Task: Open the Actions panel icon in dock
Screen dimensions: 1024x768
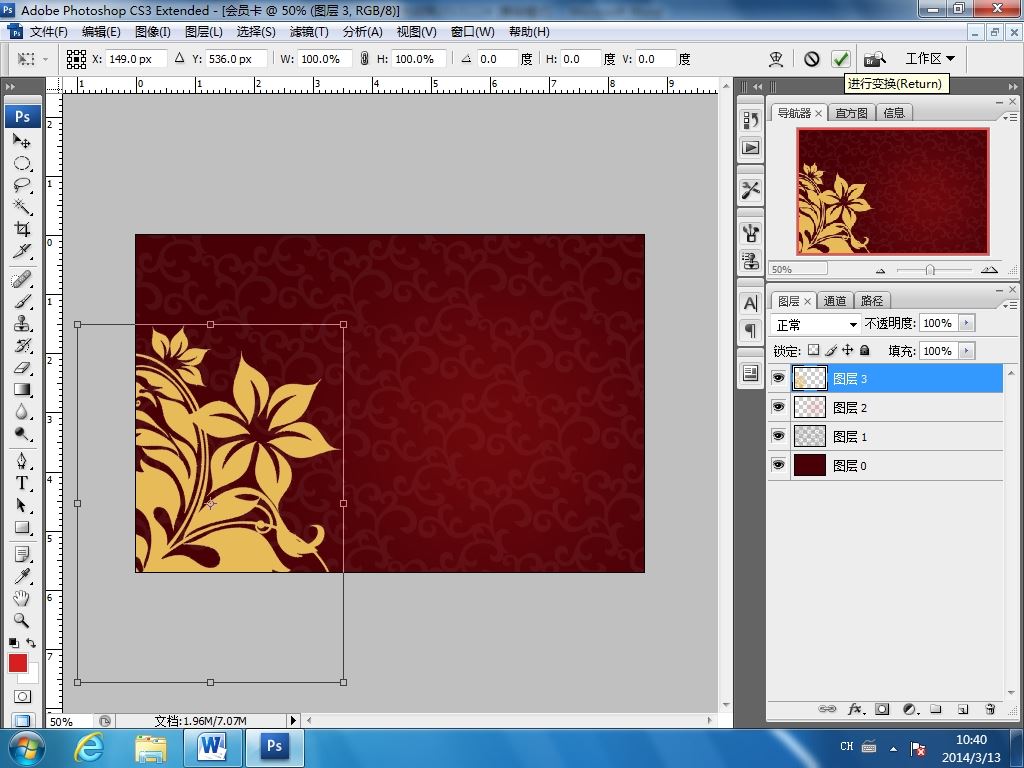Action: pyautogui.click(x=751, y=148)
